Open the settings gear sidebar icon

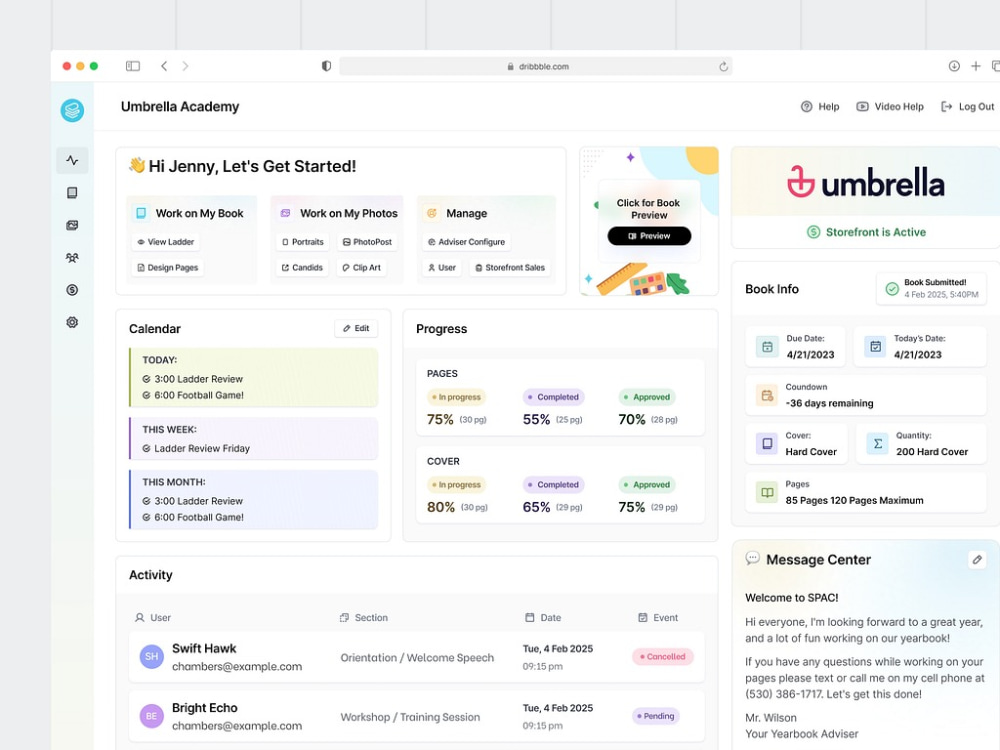(x=72, y=322)
